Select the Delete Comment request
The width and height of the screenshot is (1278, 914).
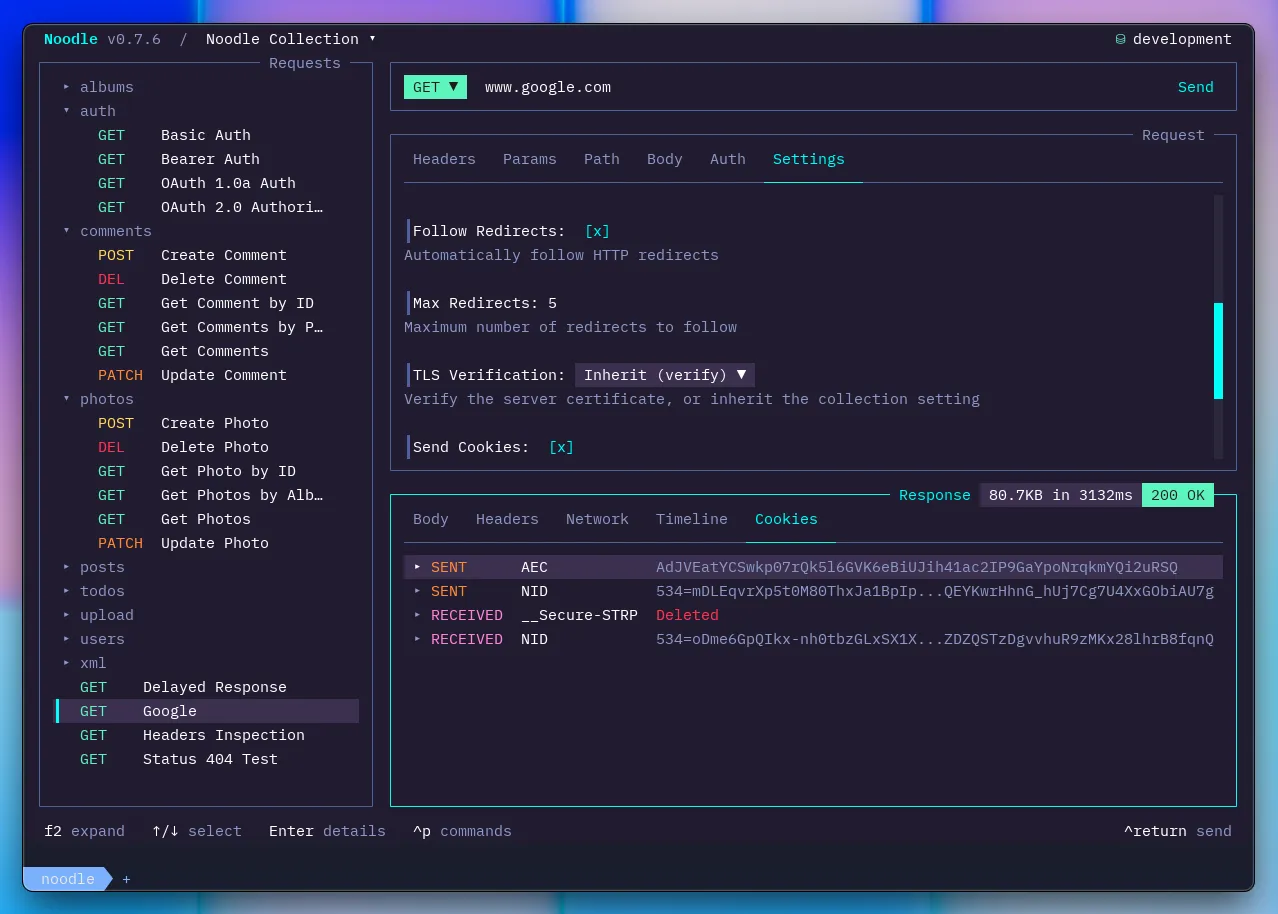click(206, 279)
